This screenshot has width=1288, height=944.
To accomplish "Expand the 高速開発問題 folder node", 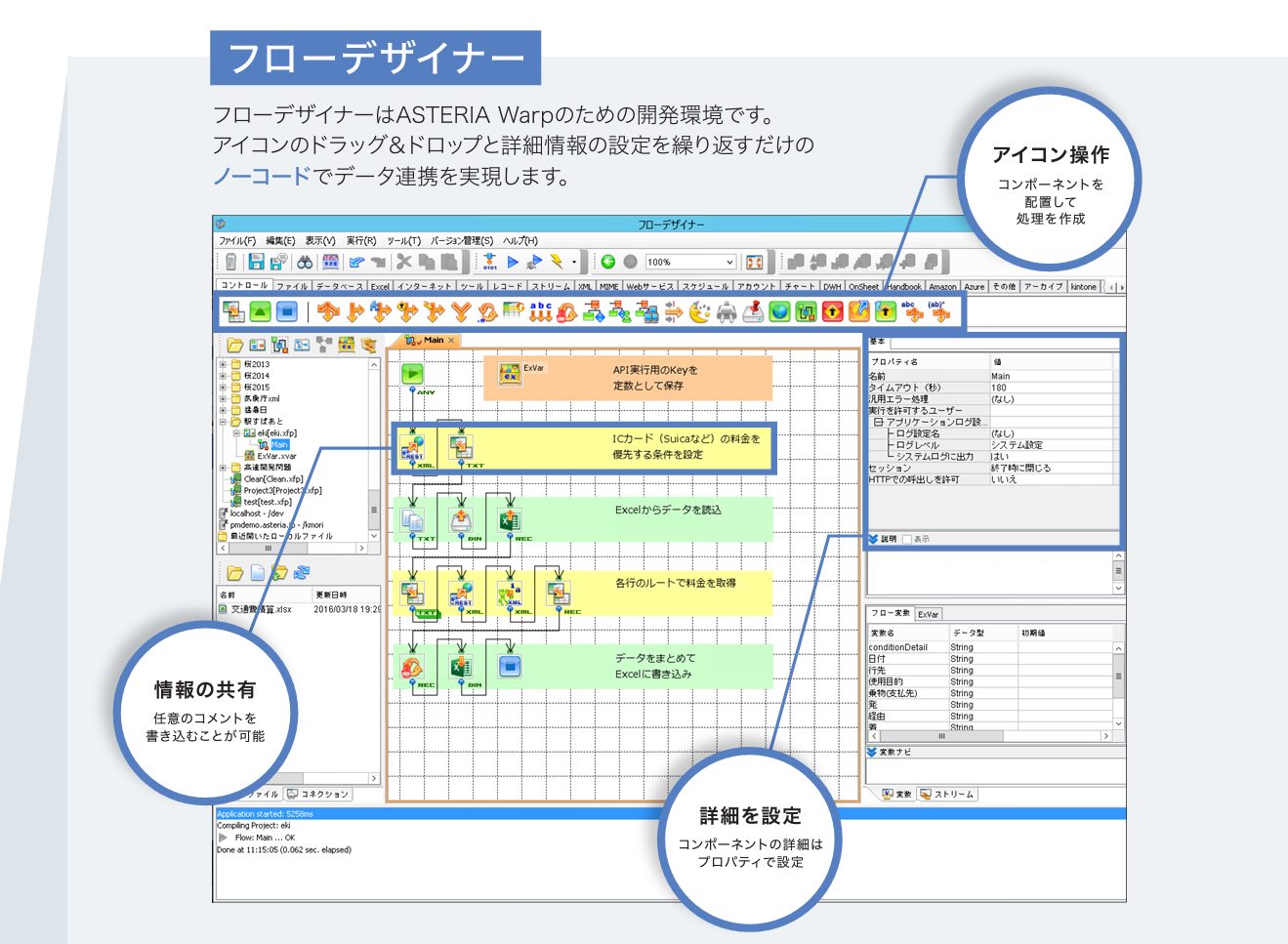I will pos(223,468).
